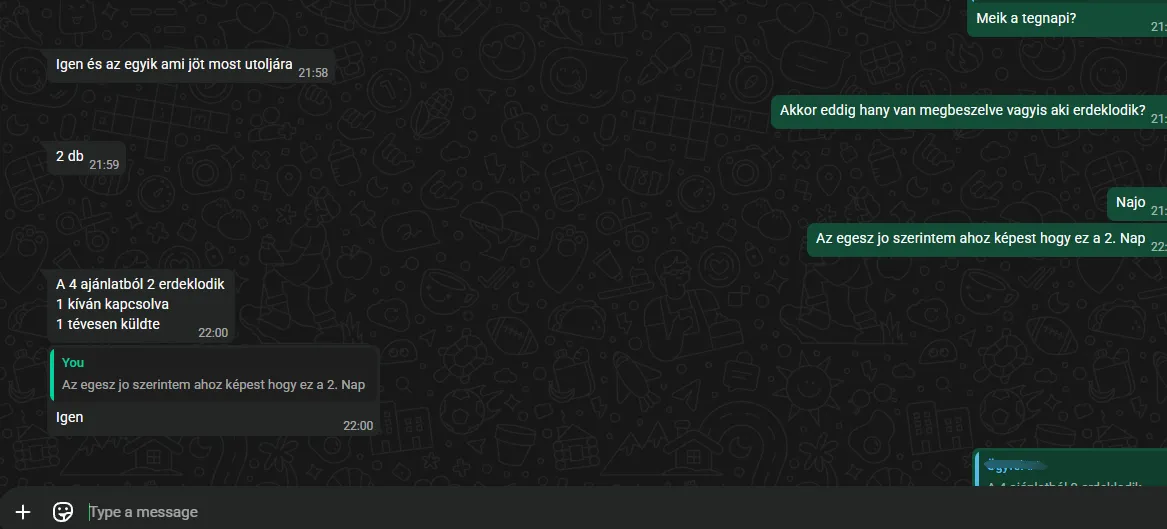Open the attach plus icon menu
1167x529 pixels.
pyautogui.click(x=23, y=512)
